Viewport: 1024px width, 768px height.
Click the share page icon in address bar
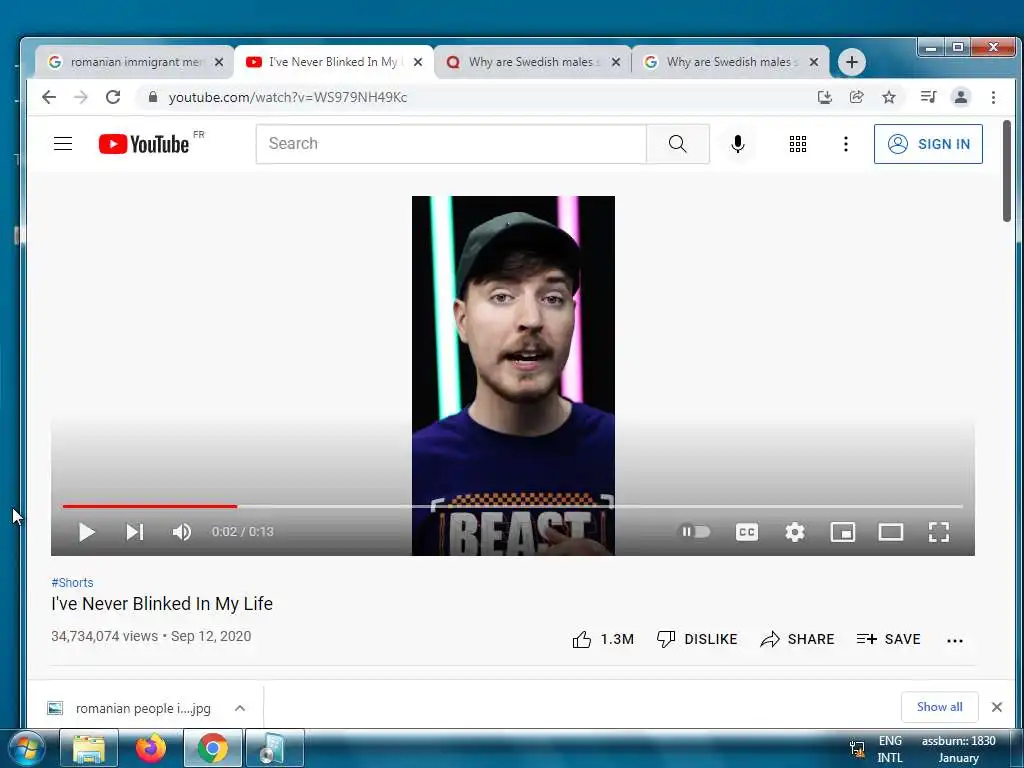coord(857,97)
